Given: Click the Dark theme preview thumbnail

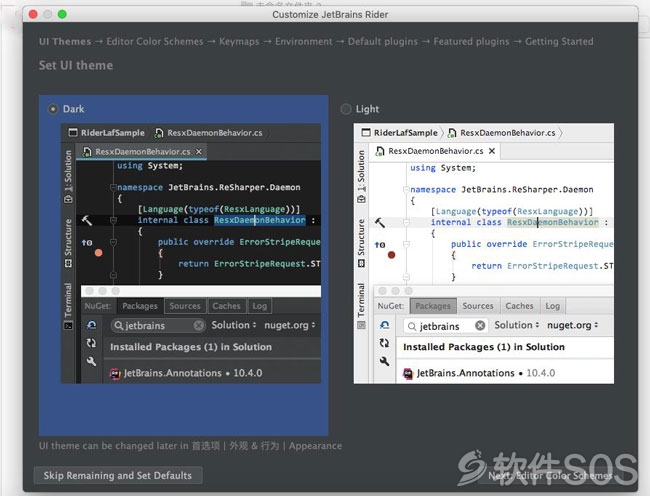Looking at the screenshot, I should tap(191, 253).
